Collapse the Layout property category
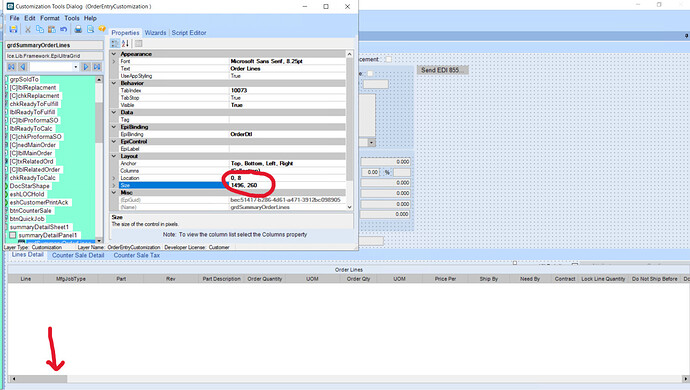 click(114, 156)
